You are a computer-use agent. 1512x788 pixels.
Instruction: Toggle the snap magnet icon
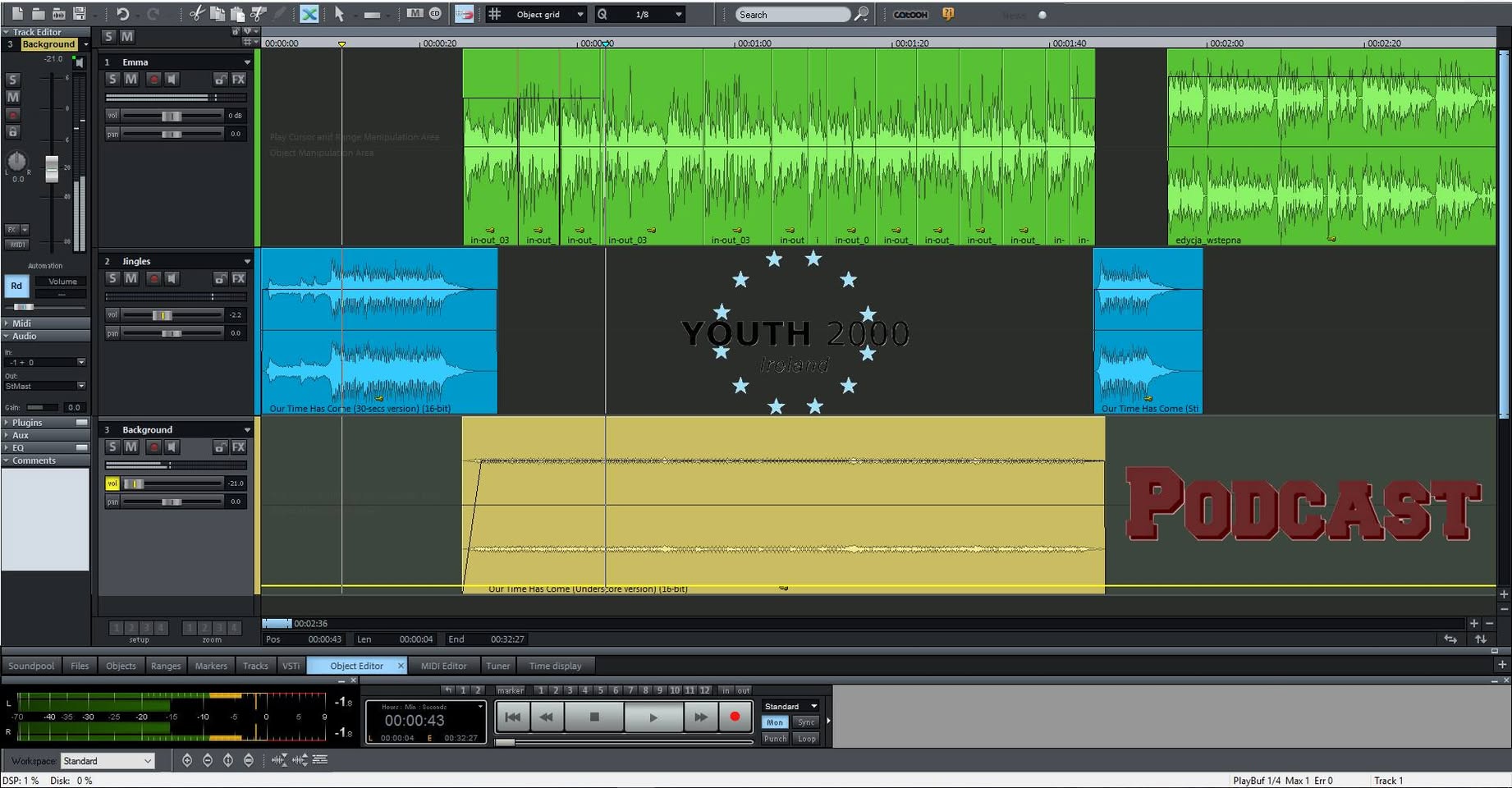(x=464, y=14)
